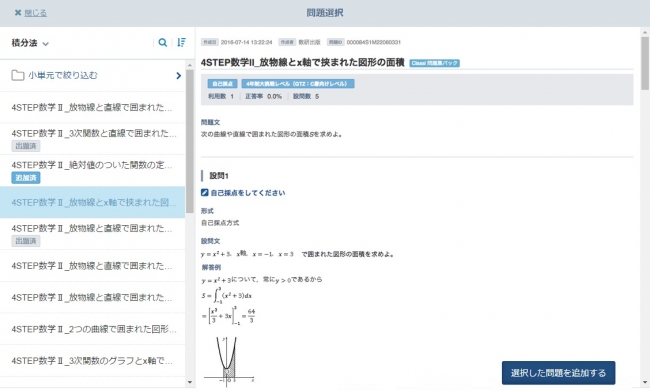Click the 閉じる link
The image size is (650, 391).
[35, 13]
